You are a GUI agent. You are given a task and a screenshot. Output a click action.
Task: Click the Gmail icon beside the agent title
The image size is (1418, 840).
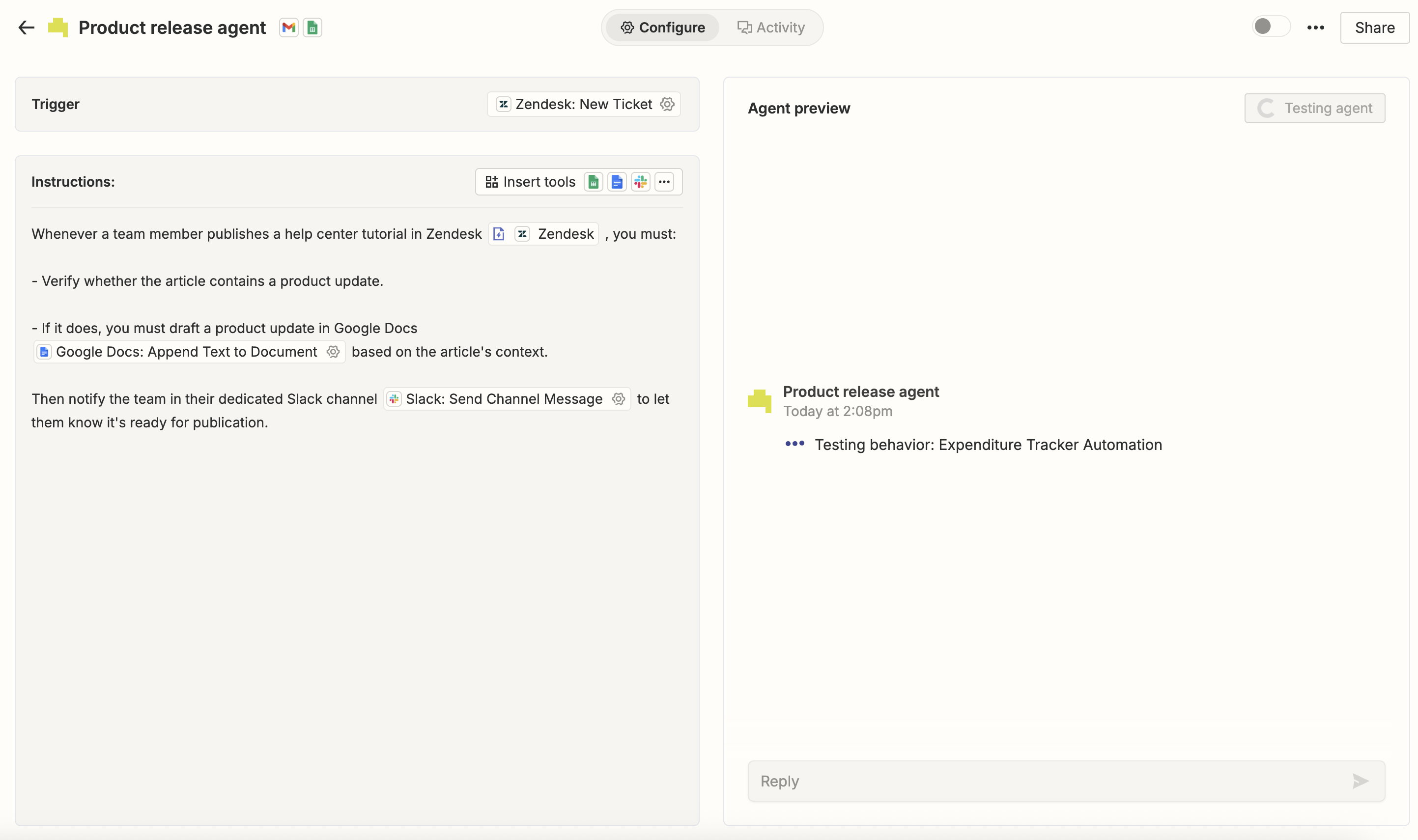pyautogui.click(x=289, y=27)
